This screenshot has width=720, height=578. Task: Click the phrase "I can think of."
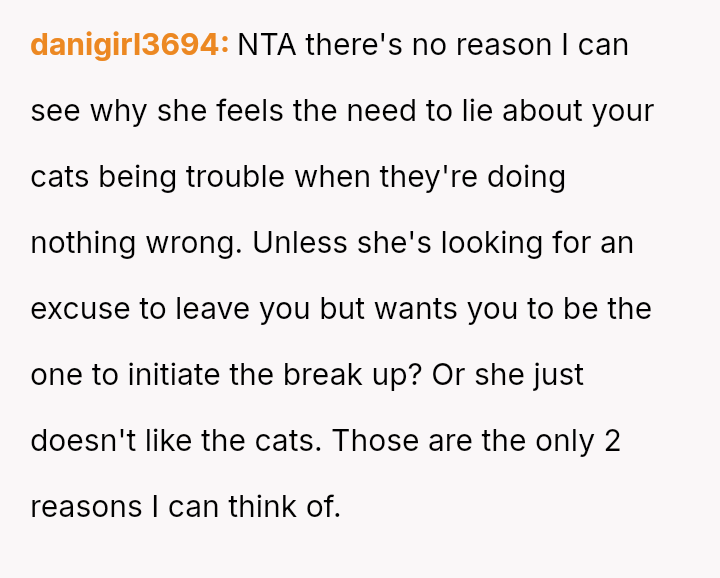pyautogui.click(x=246, y=507)
